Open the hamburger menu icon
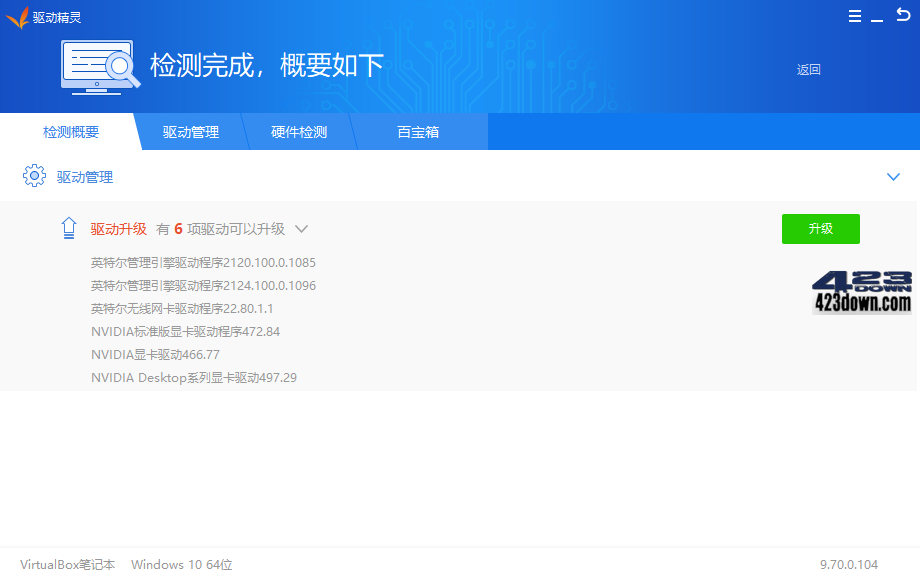This screenshot has width=920, height=580. pos(854,16)
